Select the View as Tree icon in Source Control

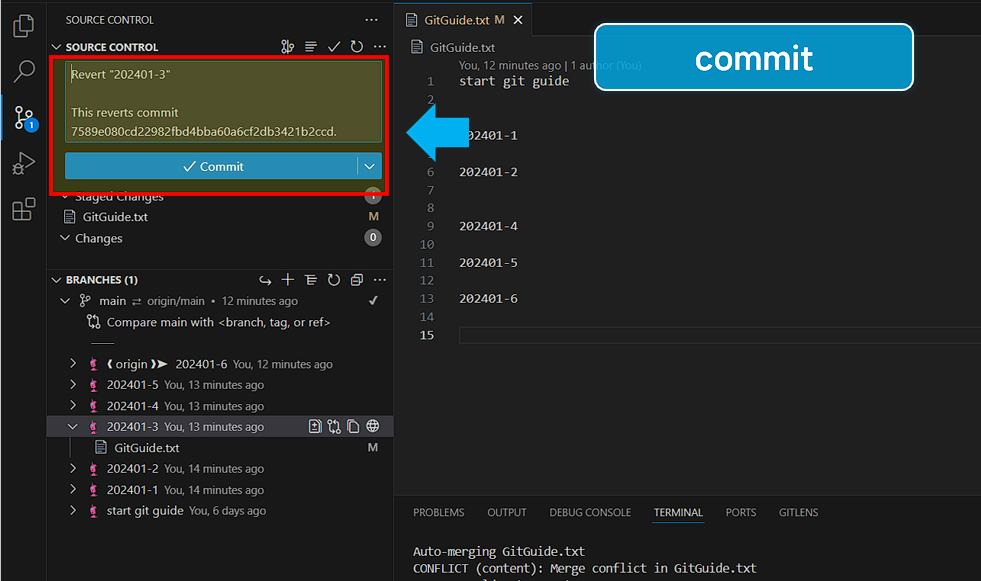(x=311, y=46)
